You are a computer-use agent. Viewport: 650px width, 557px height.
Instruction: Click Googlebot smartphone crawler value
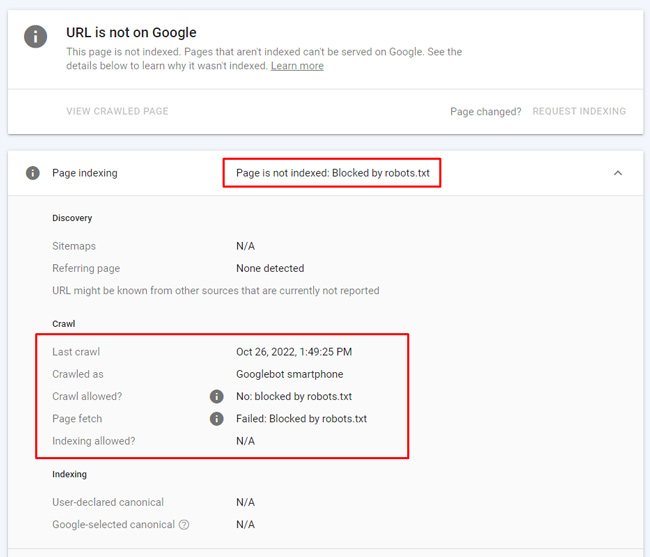click(289, 374)
